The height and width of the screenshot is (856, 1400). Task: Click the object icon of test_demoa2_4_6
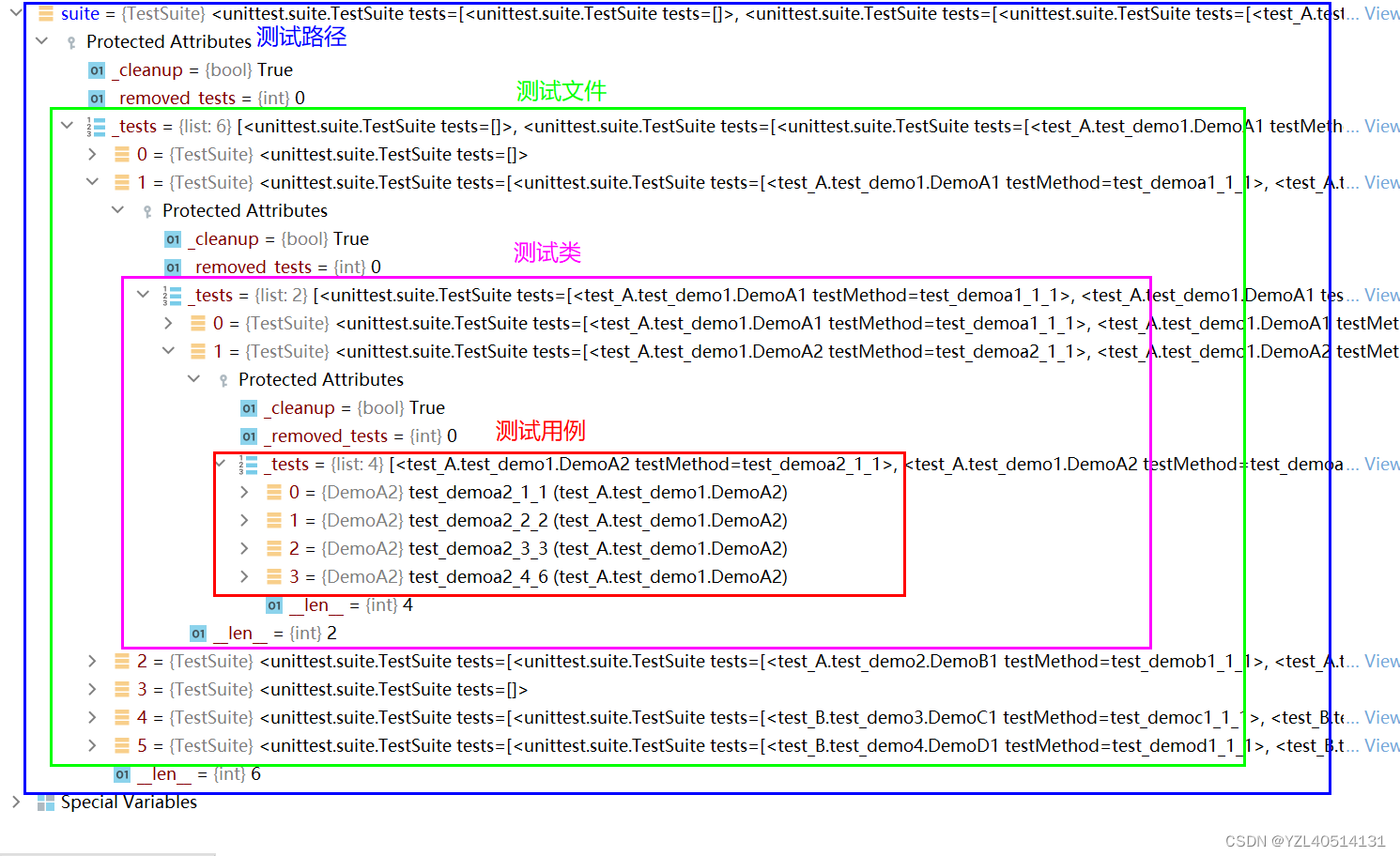tap(273, 577)
